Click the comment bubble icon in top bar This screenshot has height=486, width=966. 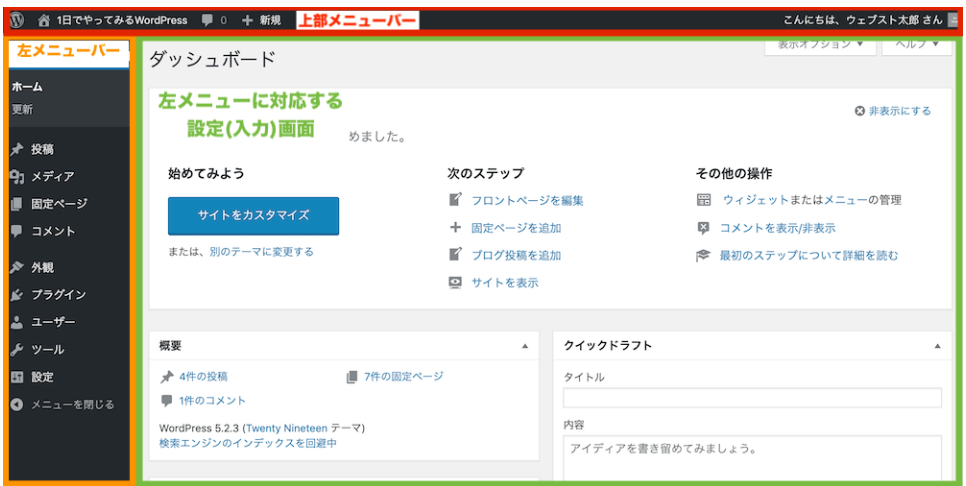[x=207, y=20]
